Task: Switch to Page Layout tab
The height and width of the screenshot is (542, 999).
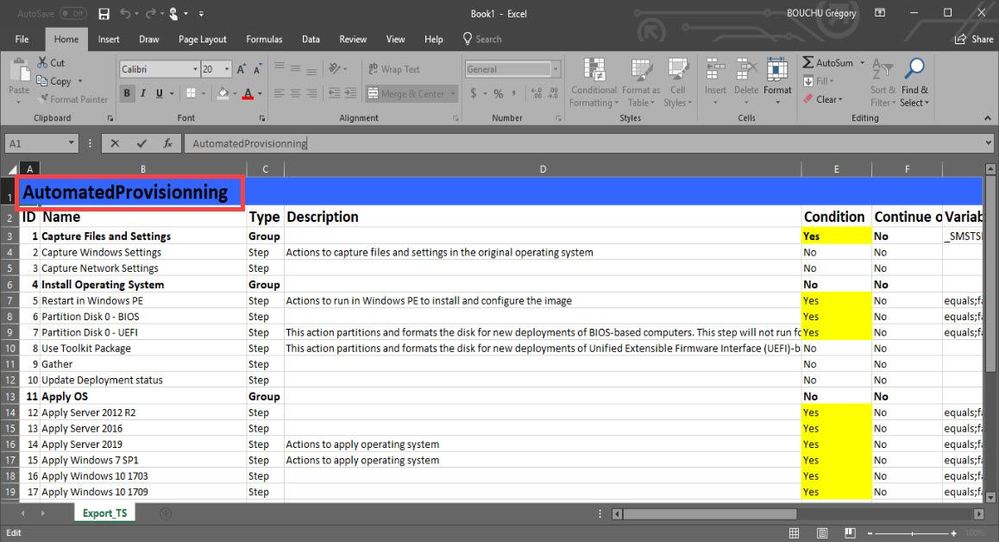Action: (202, 39)
